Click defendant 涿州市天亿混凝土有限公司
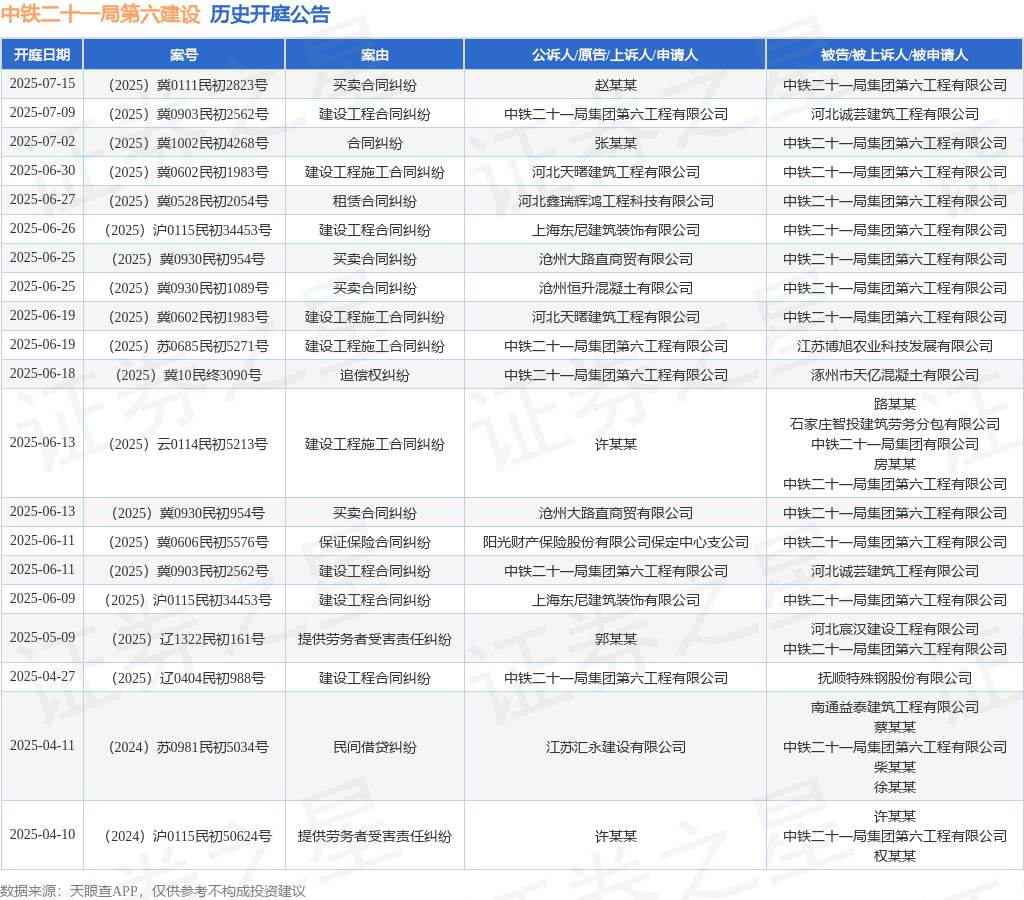 pos(895,375)
